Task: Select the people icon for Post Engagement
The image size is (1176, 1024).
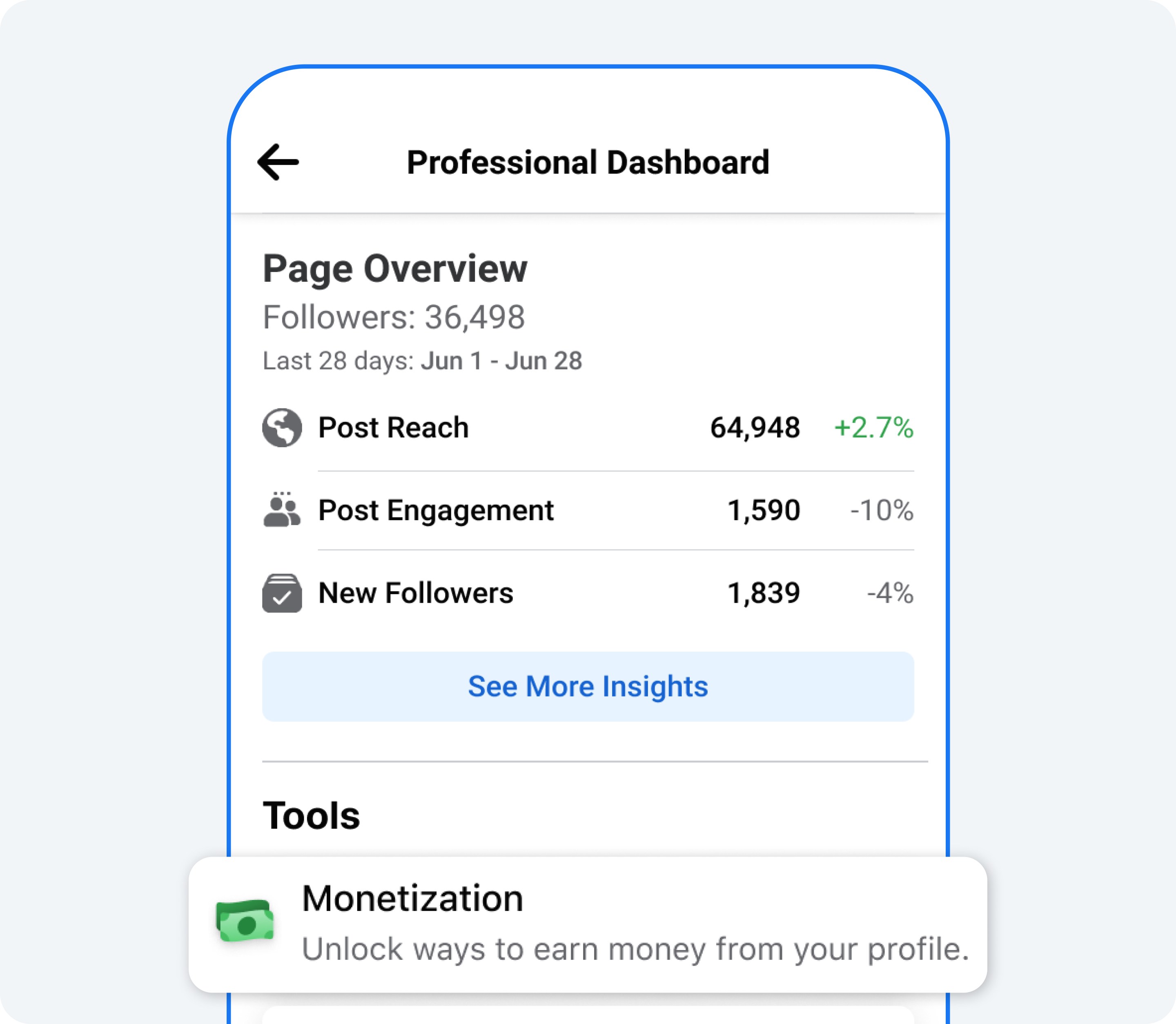Action: [282, 510]
